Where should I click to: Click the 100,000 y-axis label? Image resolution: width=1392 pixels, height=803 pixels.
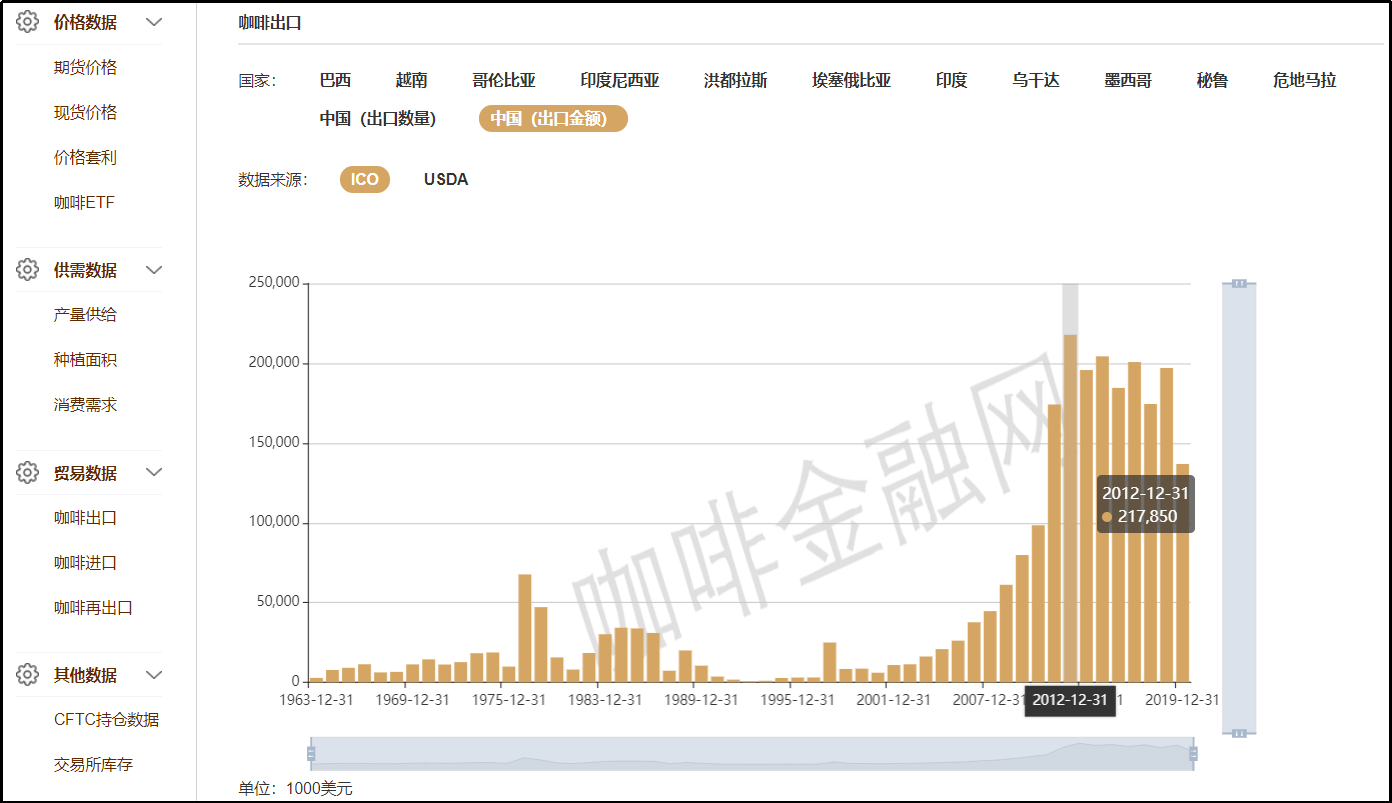tap(273, 522)
